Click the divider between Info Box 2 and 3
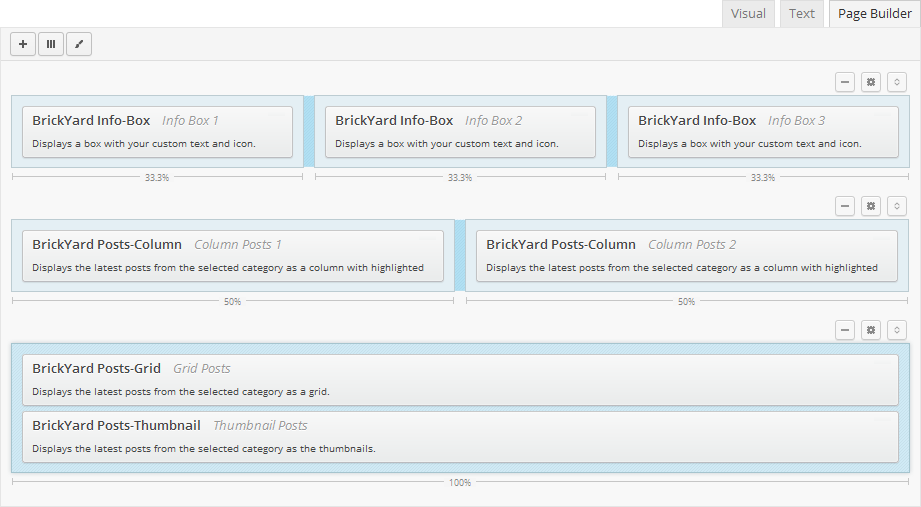 pyautogui.click(x=612, y=132)
